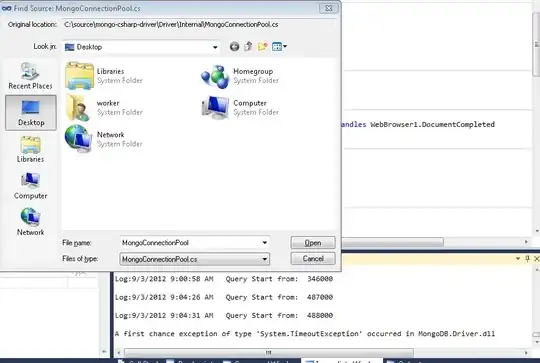Go back using the dialog's back arrow icon
Screen dimensions: 540x363
click(234, 46)
